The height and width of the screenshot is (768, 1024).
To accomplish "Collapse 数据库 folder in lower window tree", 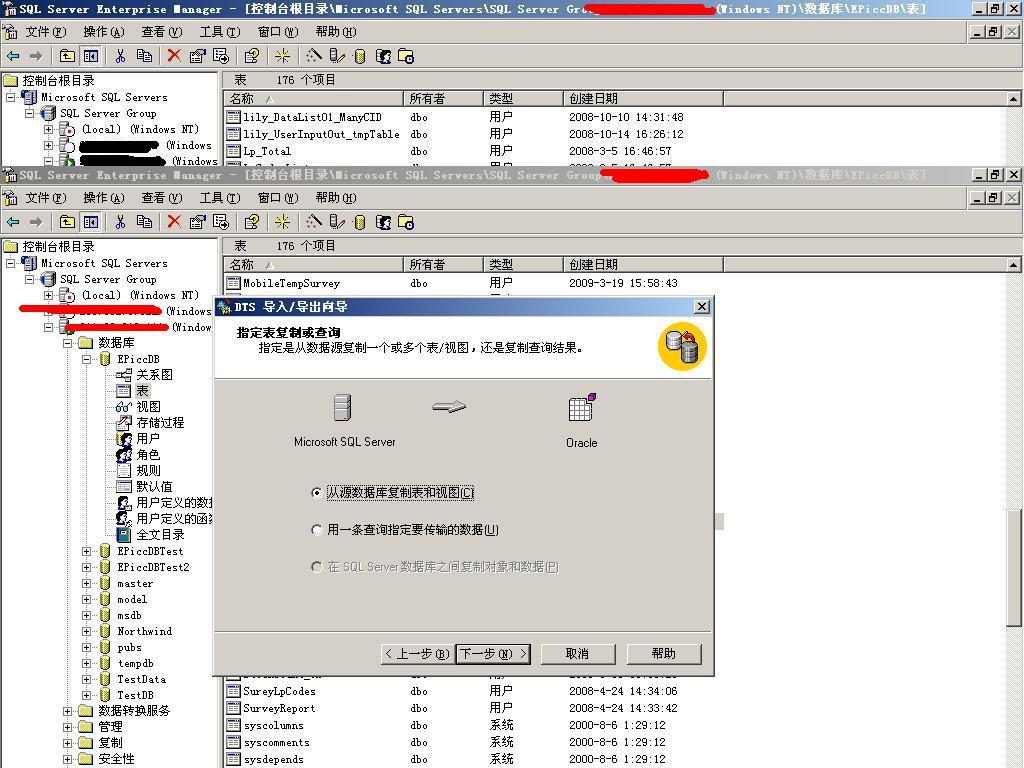I will pos(67,343).
